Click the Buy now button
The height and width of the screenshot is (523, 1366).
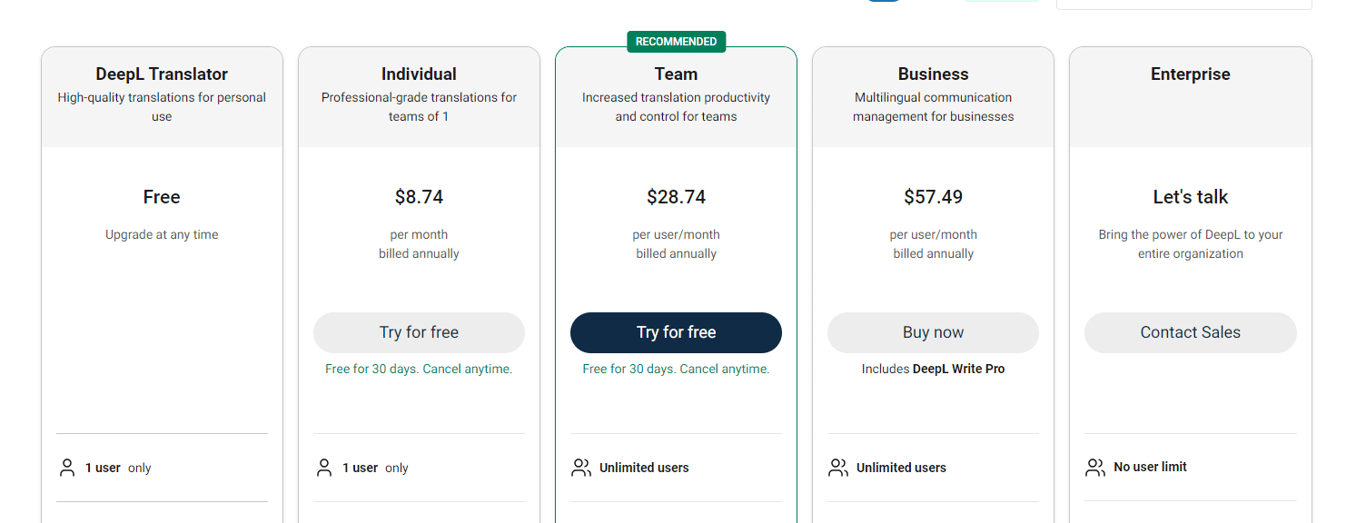pyautogui.click(x=933, y=332)
